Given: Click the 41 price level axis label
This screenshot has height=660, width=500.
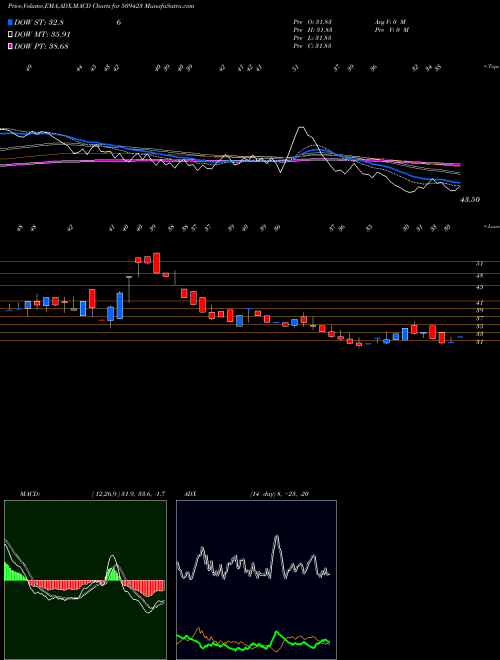Looking at the screenshot, I should (479, 303).
